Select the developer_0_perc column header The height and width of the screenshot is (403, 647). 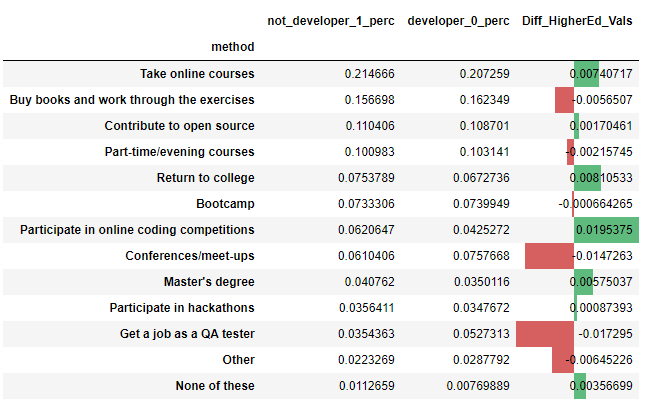click(x=458, y=21)
